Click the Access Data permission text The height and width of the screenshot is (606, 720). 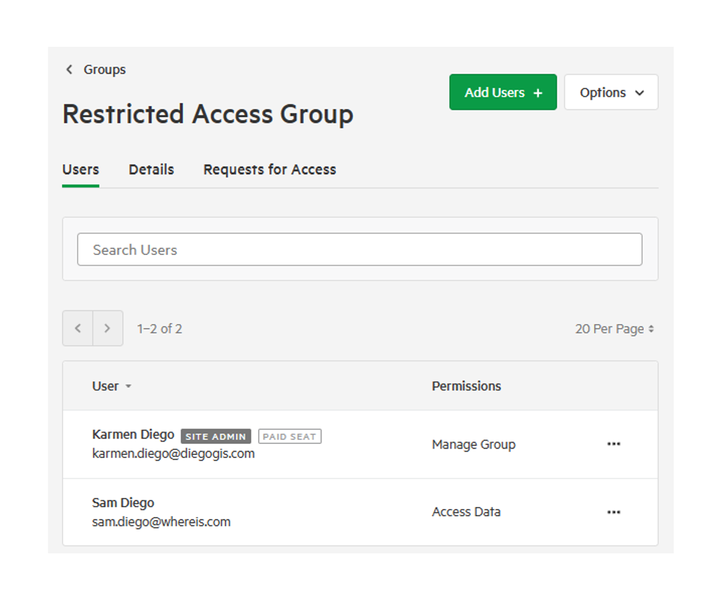pos(466,512)
